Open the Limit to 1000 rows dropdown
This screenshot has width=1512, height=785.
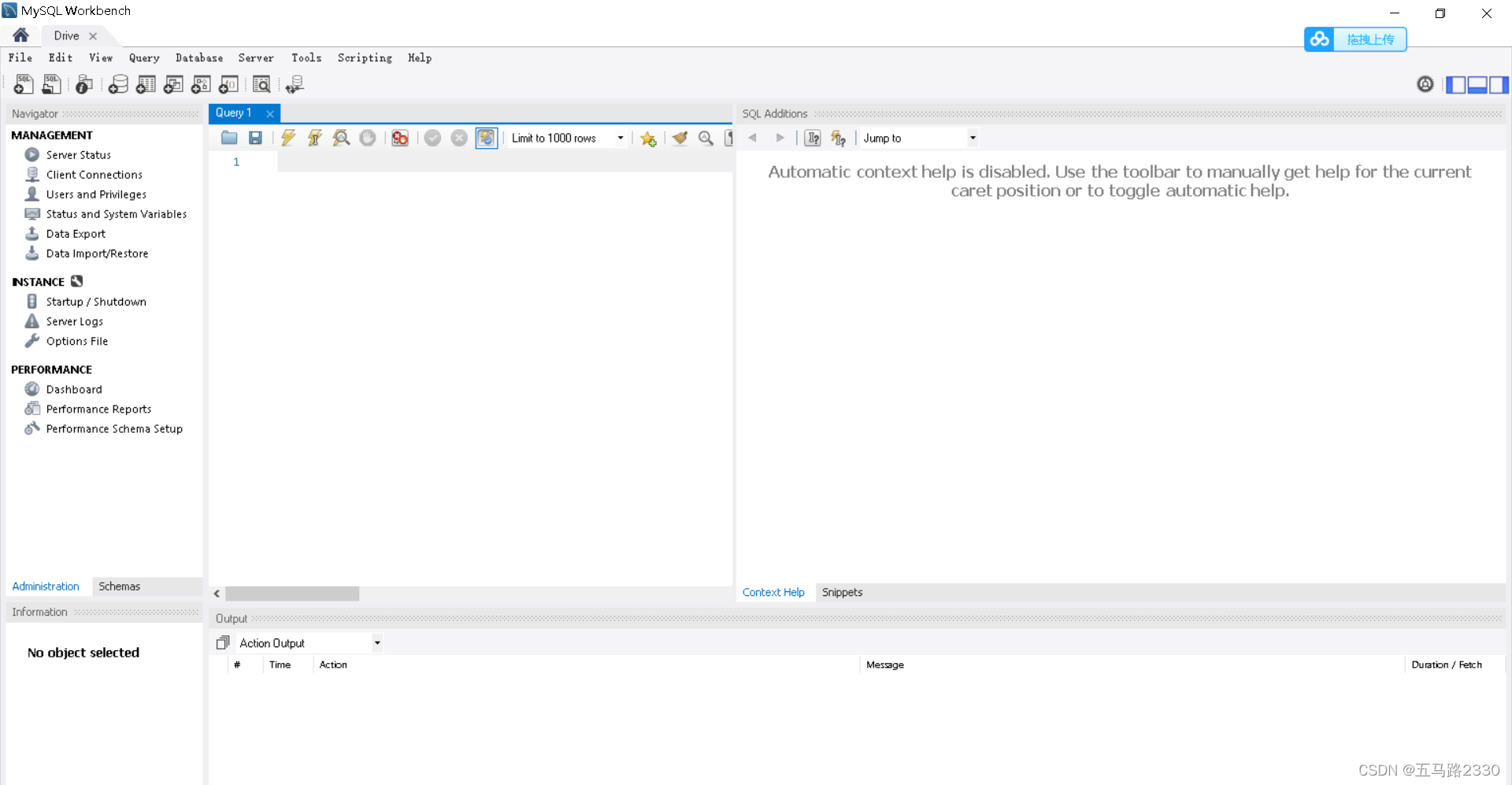coord(621,138)
